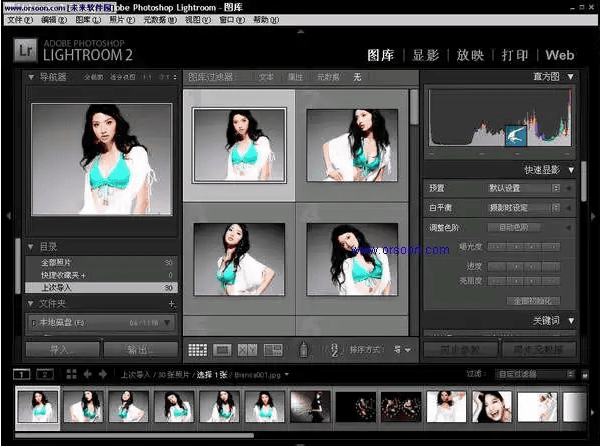This screenshot has height=446, width=600.
Task: Pick up the Painter spray can tool
Action: click(303, 349)
